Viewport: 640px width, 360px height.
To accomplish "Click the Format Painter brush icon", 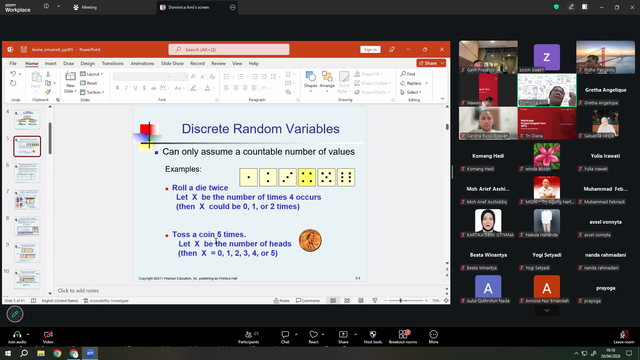I will (48, 92).
